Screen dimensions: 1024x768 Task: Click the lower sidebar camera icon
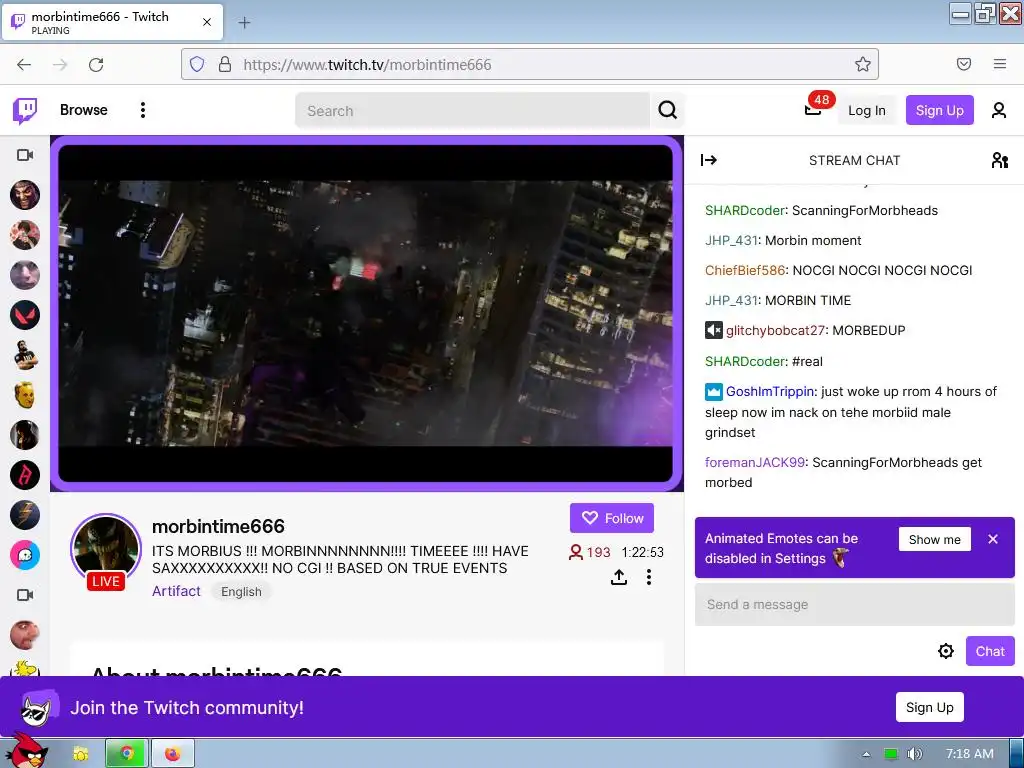point(25,595)
